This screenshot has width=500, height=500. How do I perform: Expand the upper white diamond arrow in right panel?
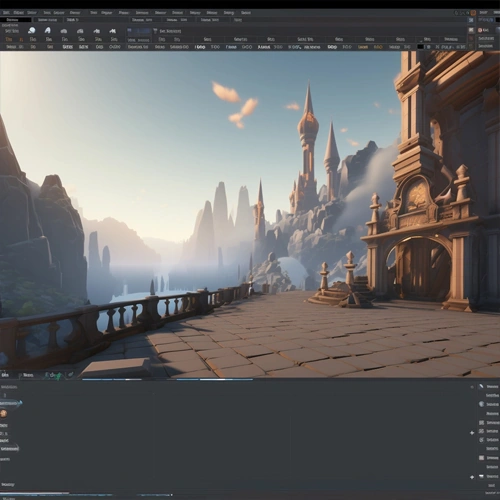472,433
